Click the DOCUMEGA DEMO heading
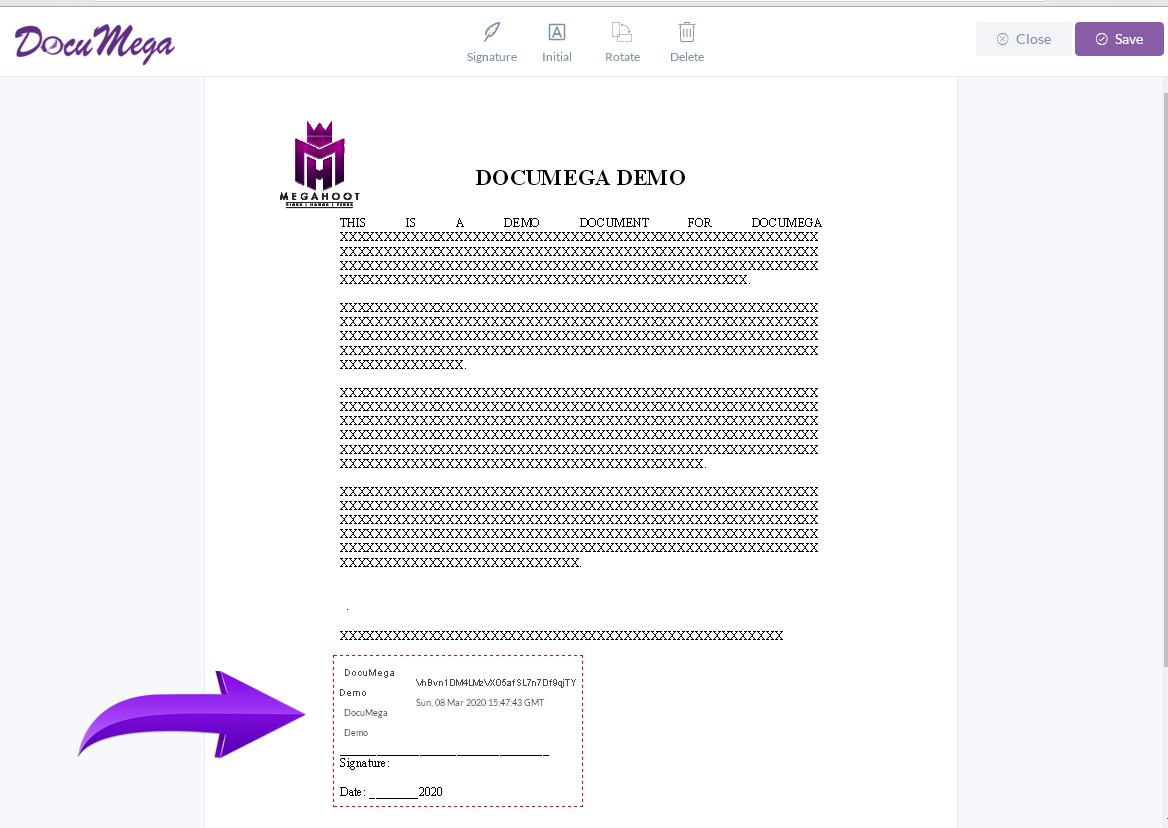This screenshot has height=828, width=1168. coord(580,177)
